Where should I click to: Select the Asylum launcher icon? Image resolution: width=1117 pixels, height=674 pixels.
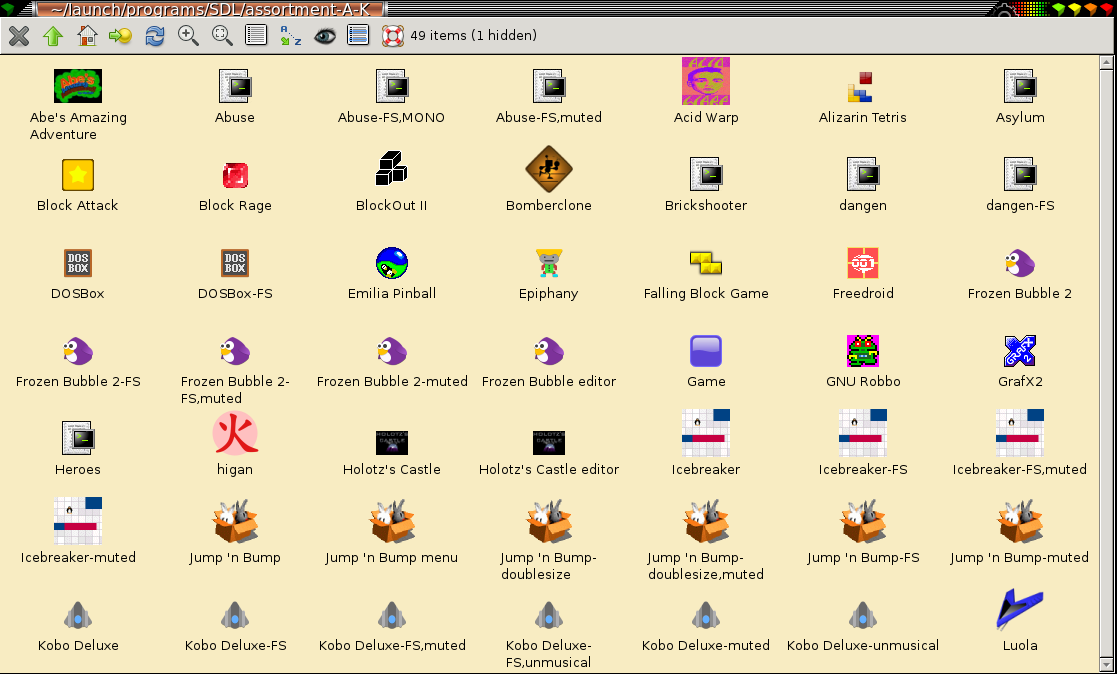[1020, 86]
